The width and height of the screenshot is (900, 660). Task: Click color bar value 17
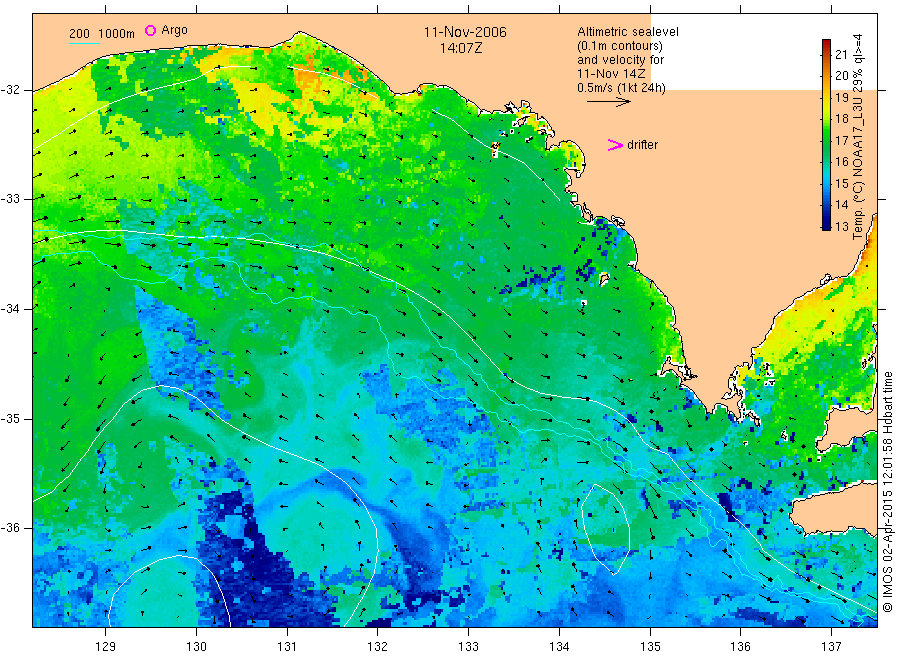tap(841, 141)
